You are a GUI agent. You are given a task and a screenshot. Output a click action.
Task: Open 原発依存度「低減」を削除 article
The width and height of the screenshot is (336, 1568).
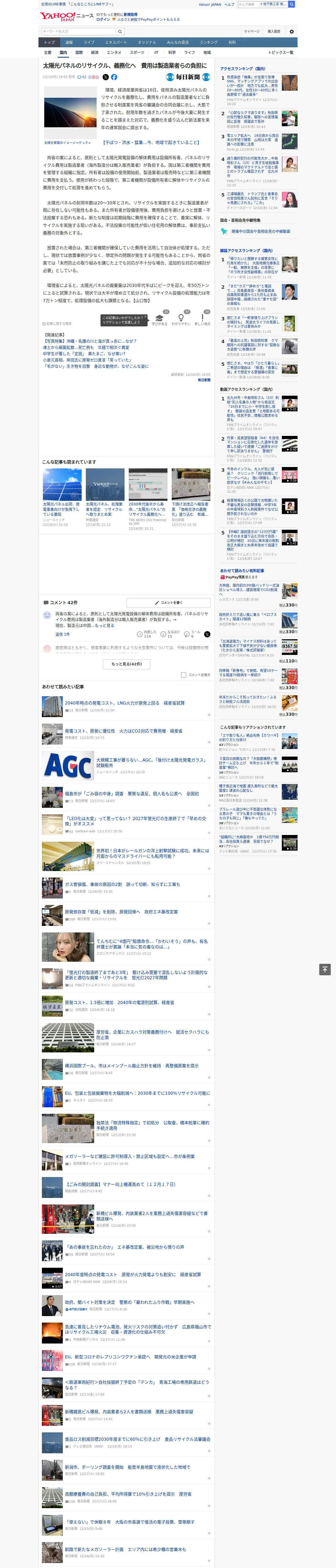(121, 912)
